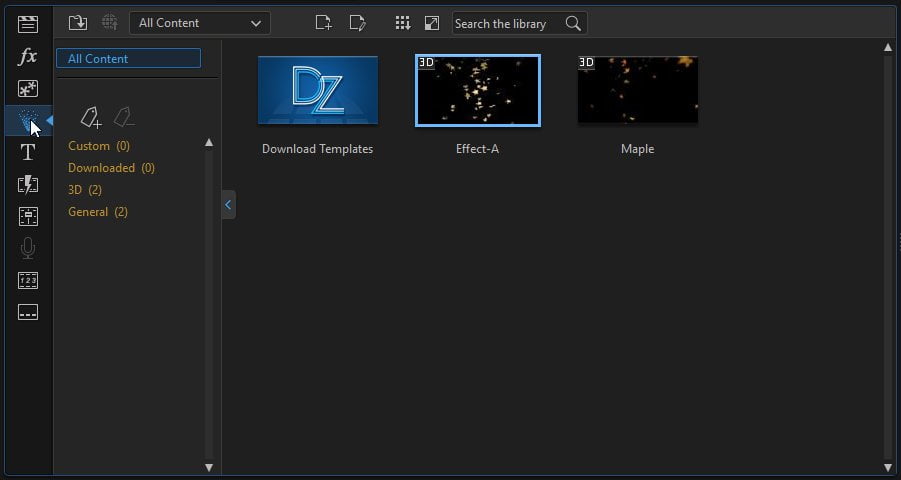The height and width of the screenshot is (480, 901).
Task: Open the PiP Objects Room icon
Action: coord(28,89)
